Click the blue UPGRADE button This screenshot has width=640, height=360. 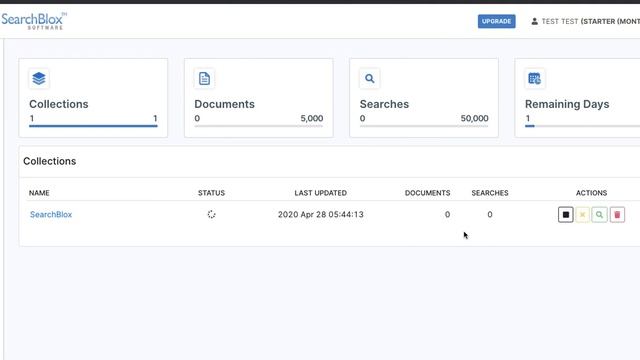coord(496,21)
